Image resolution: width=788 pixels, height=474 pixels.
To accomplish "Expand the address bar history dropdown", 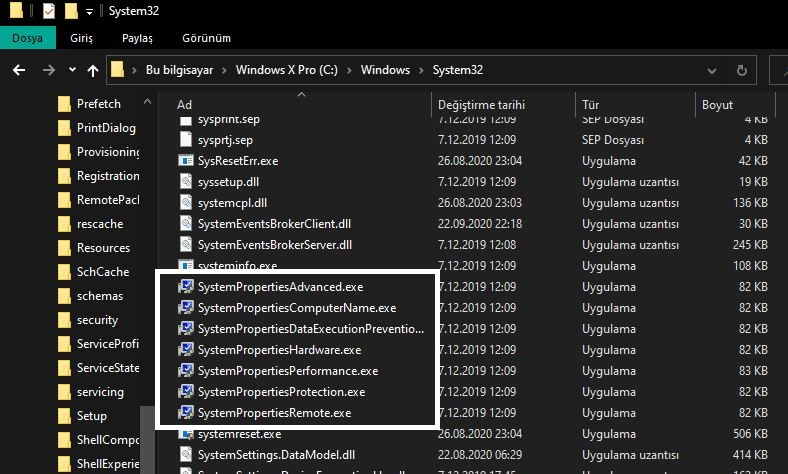I will 712,71.
